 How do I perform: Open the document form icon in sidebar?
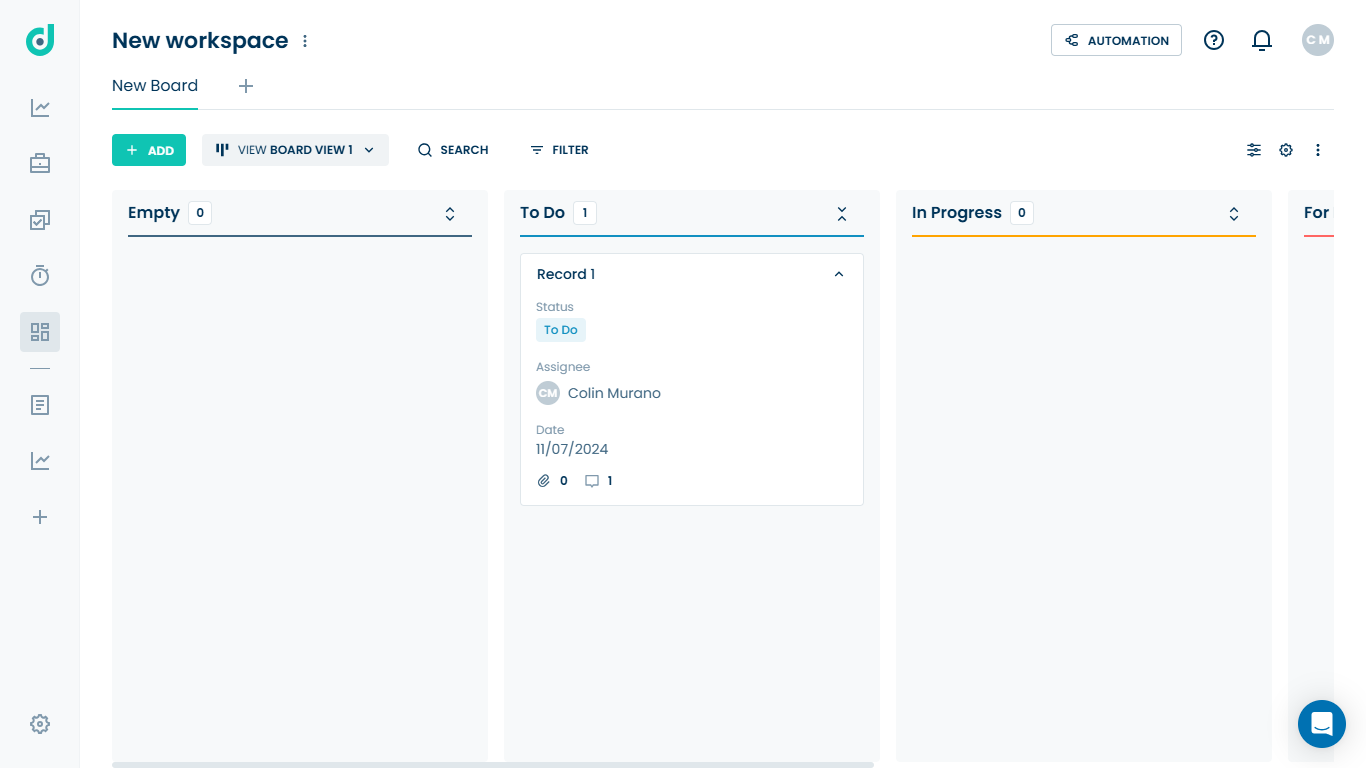40,405
